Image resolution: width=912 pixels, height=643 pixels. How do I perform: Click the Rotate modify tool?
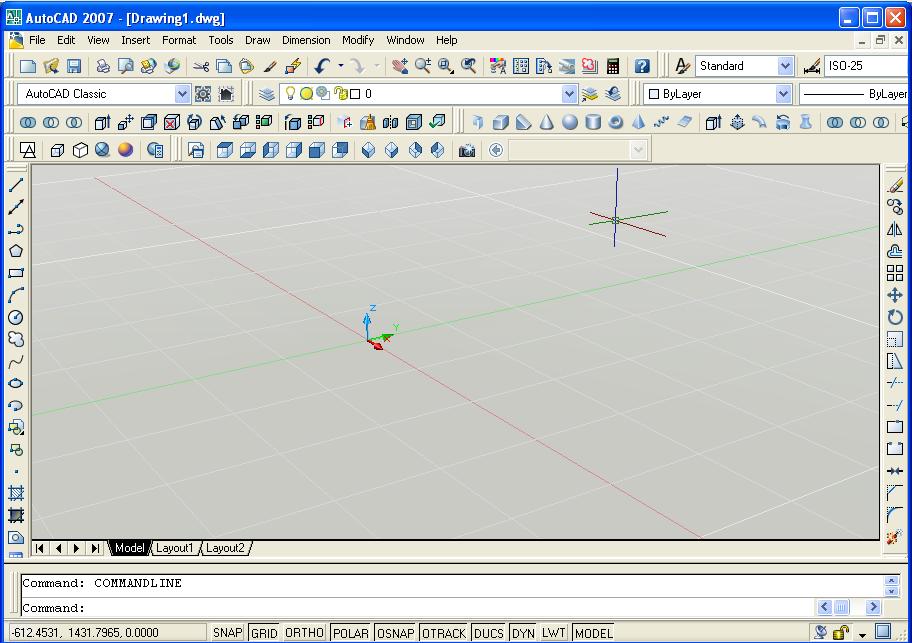tap(895, 317)
